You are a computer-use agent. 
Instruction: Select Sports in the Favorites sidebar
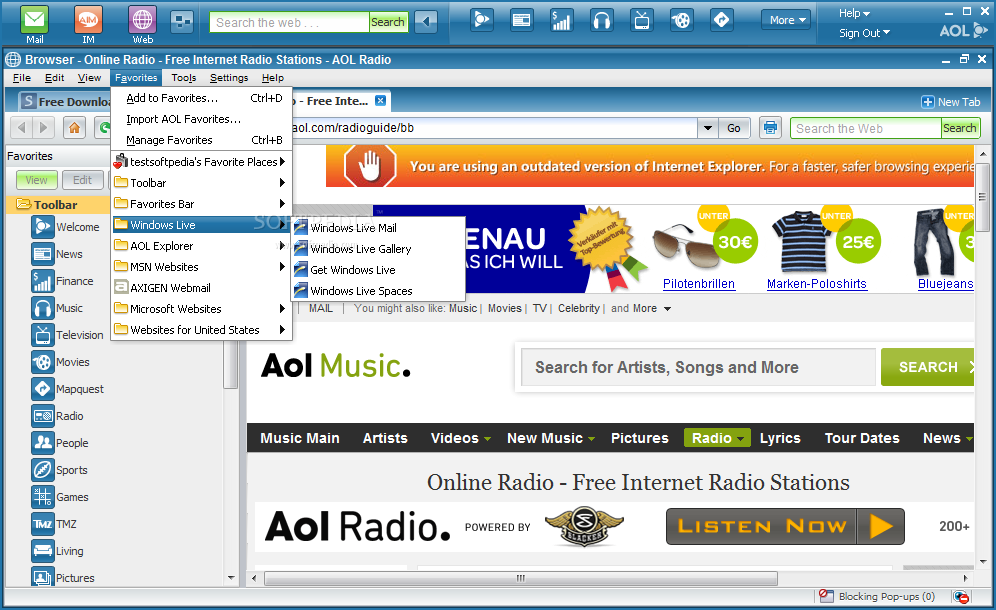pyautogui.click(x=60, y=470)
